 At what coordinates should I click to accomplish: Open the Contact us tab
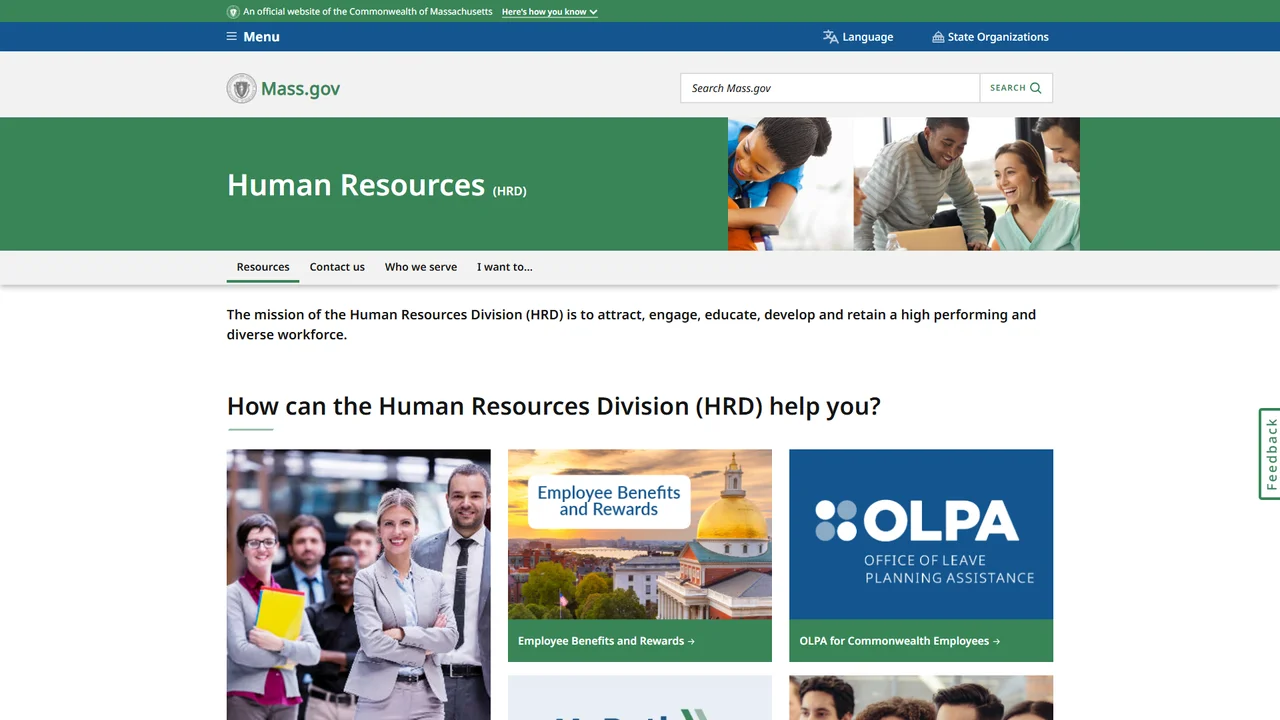[x=337, y=267]
